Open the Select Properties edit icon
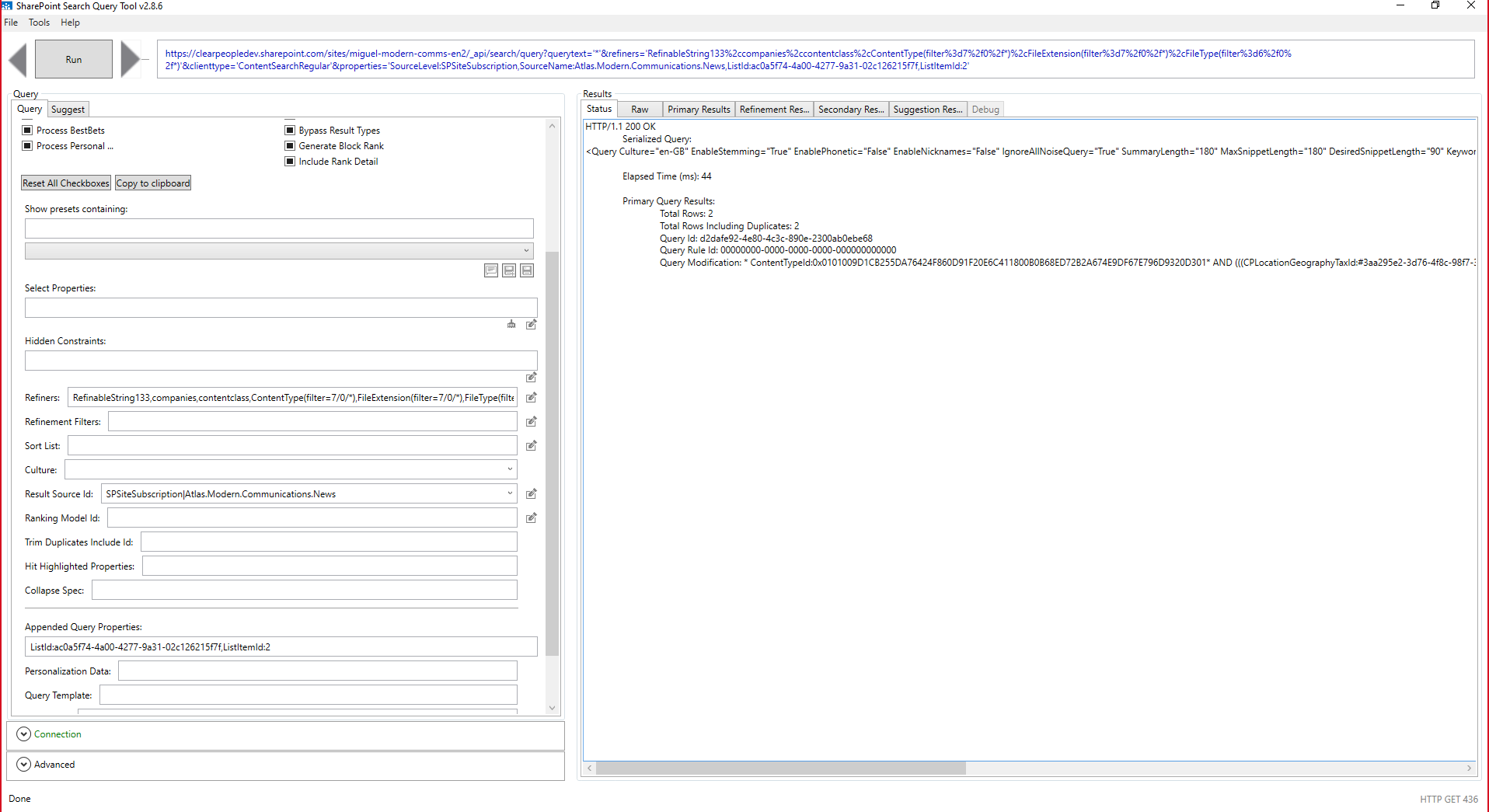1489x812 pixels. [x=532, y=324]
